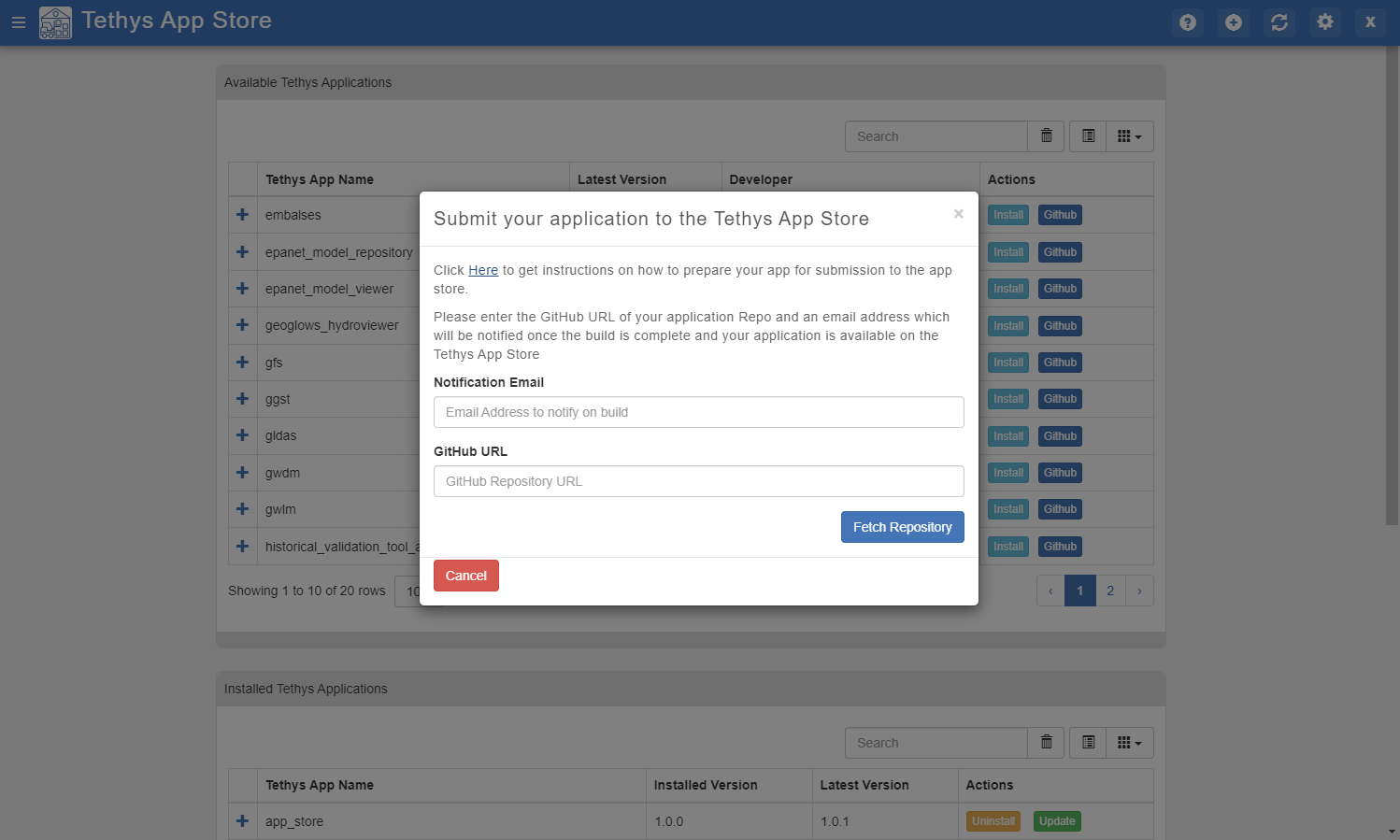Viewport: 1400px width, 840px height.
Task: Expand the gwdm row details
Action: [243, 473]
